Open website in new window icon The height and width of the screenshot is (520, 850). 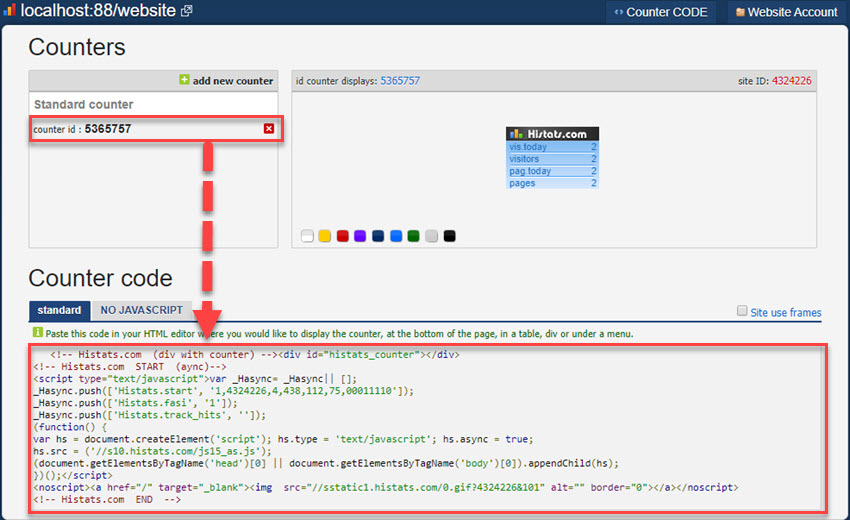tap(186, 11)
